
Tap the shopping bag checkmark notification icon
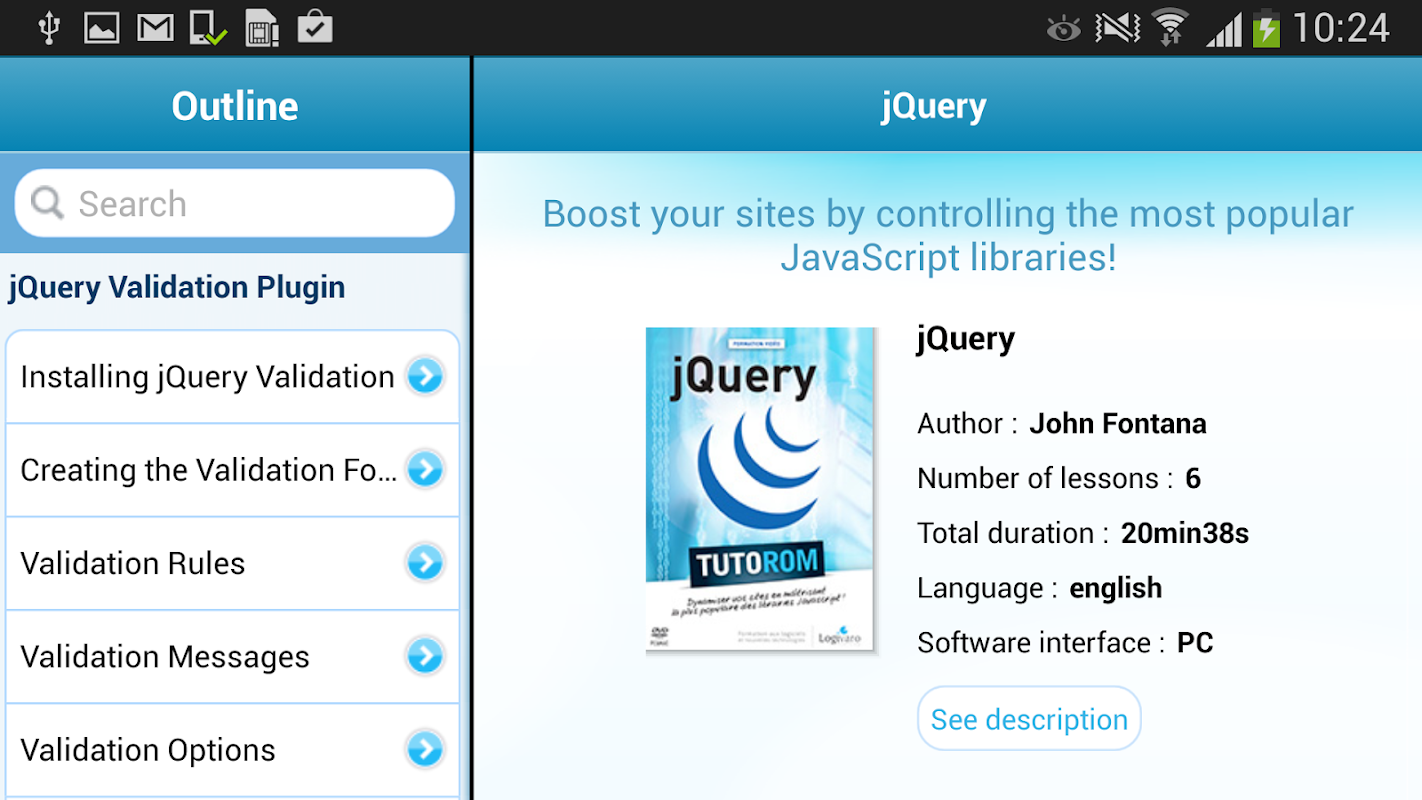coord(315,27)
